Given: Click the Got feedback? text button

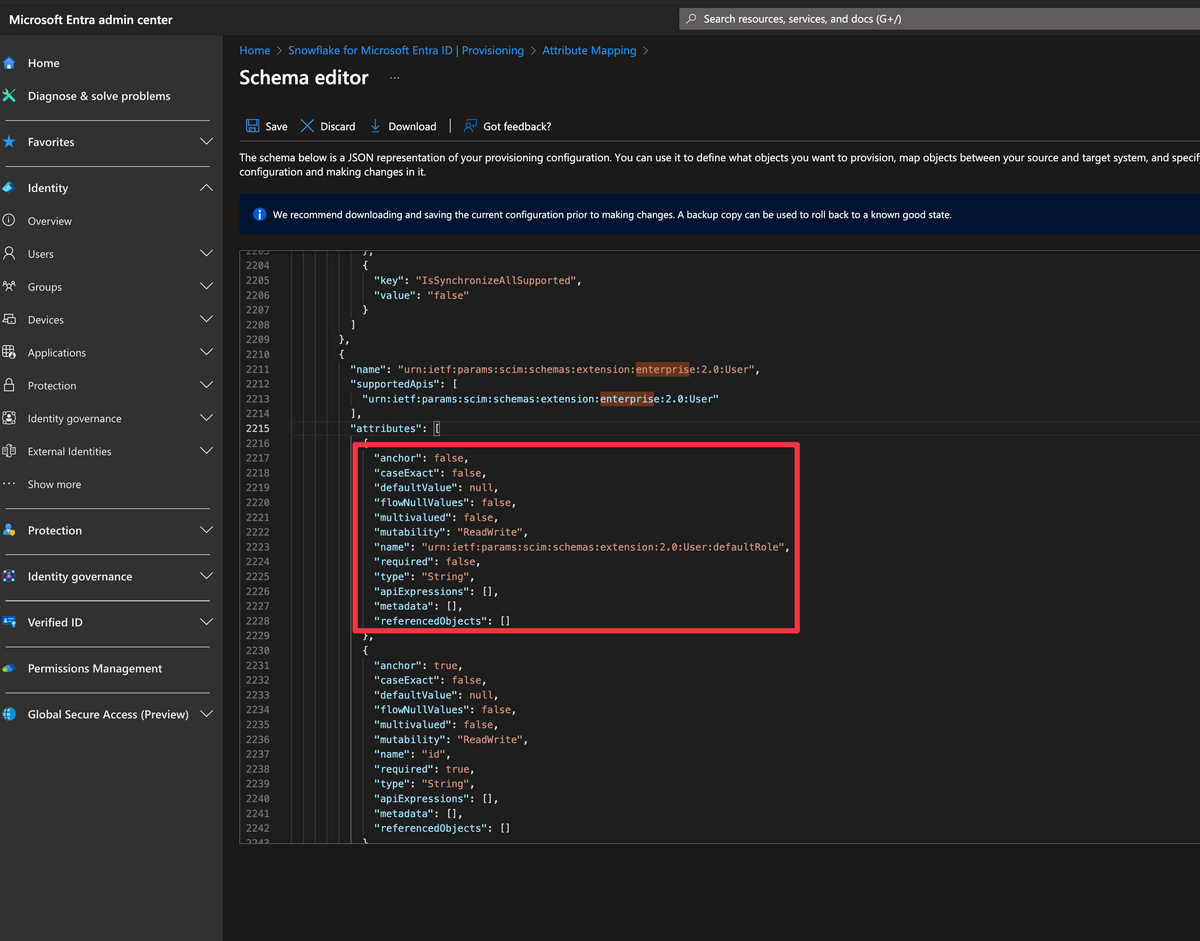Looking at the screenshot, I should (x=517, y=127).
